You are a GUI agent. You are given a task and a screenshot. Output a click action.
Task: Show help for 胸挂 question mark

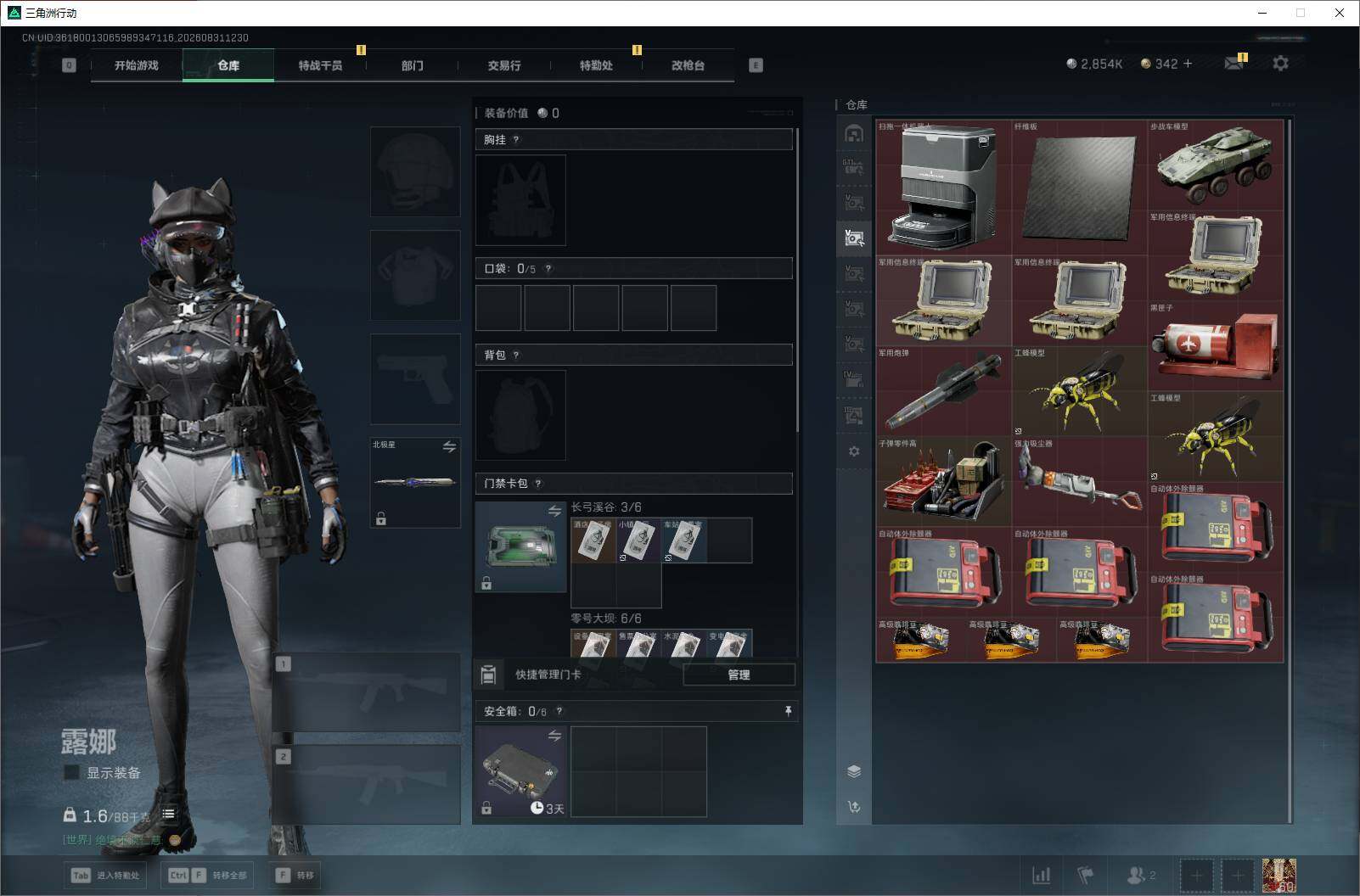point(515,140)
